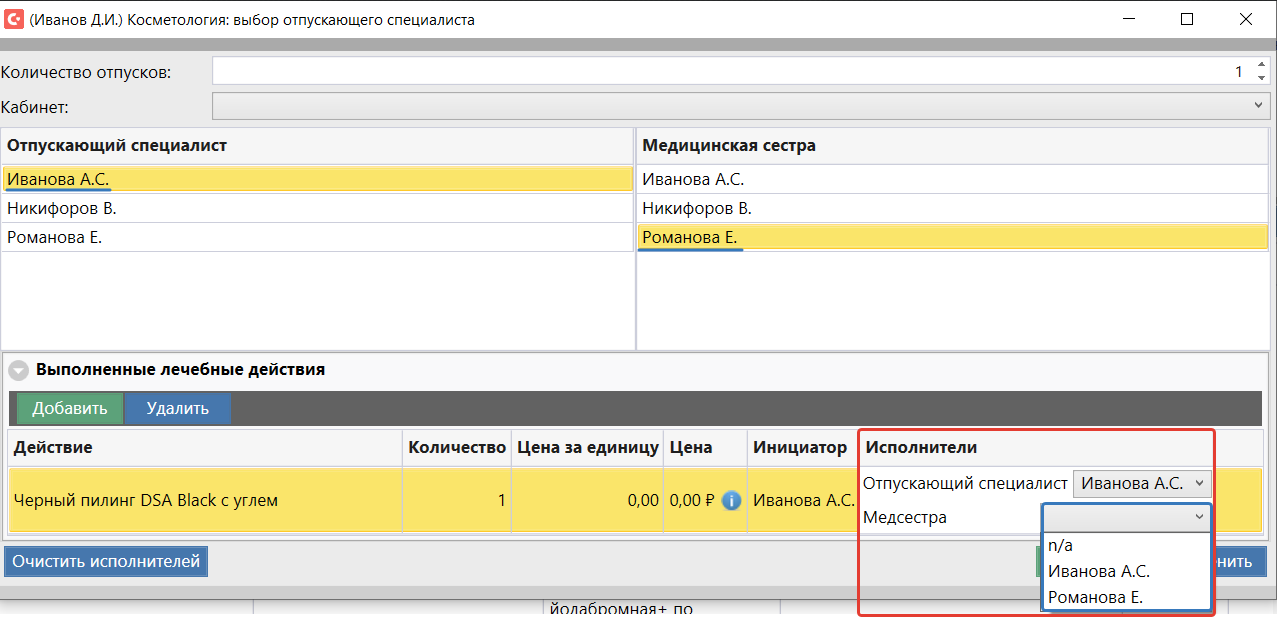
Task: Click the blue info icon beside the price
Action: point(731,500)
